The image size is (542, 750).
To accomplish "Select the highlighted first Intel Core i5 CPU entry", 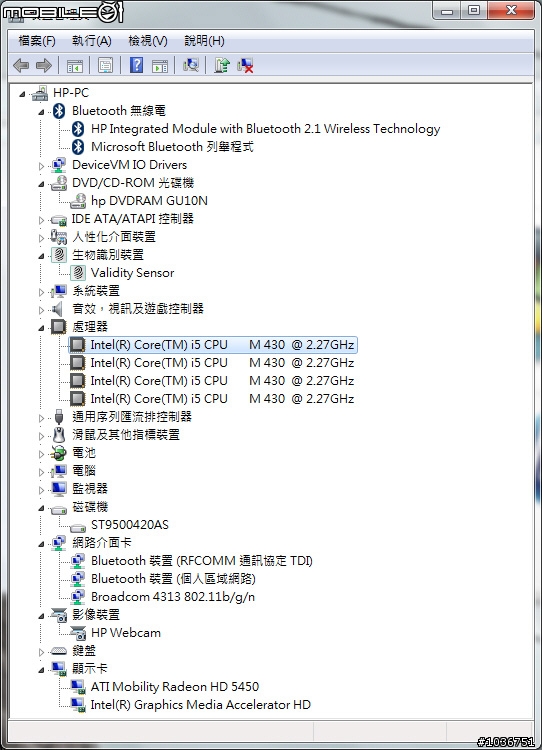I will coord(213,345).
